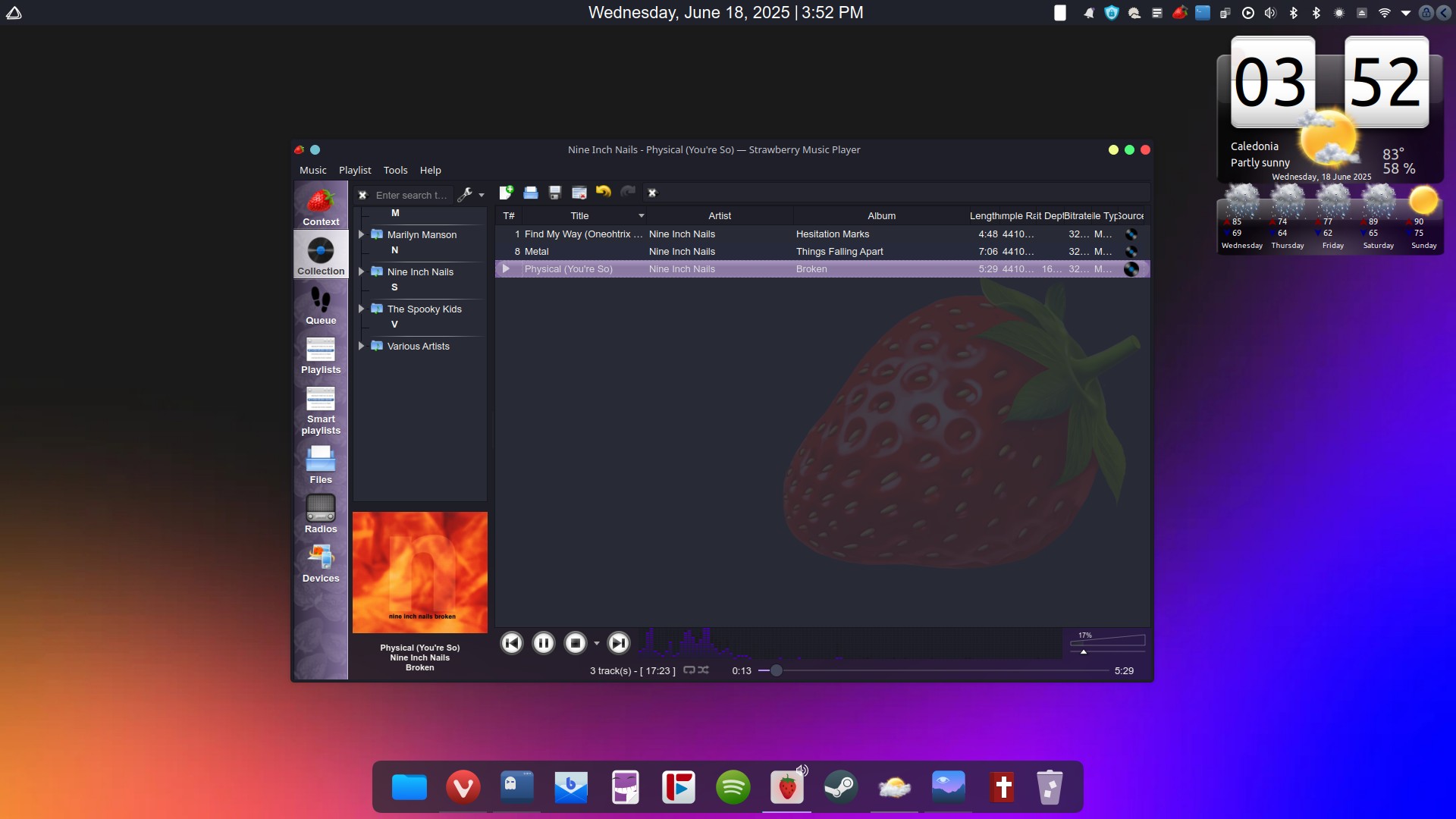This screenshot has width=1456, height=819.
Task: Open the Playlist menu
Action: pyautogui.click(x=355, y=170)
